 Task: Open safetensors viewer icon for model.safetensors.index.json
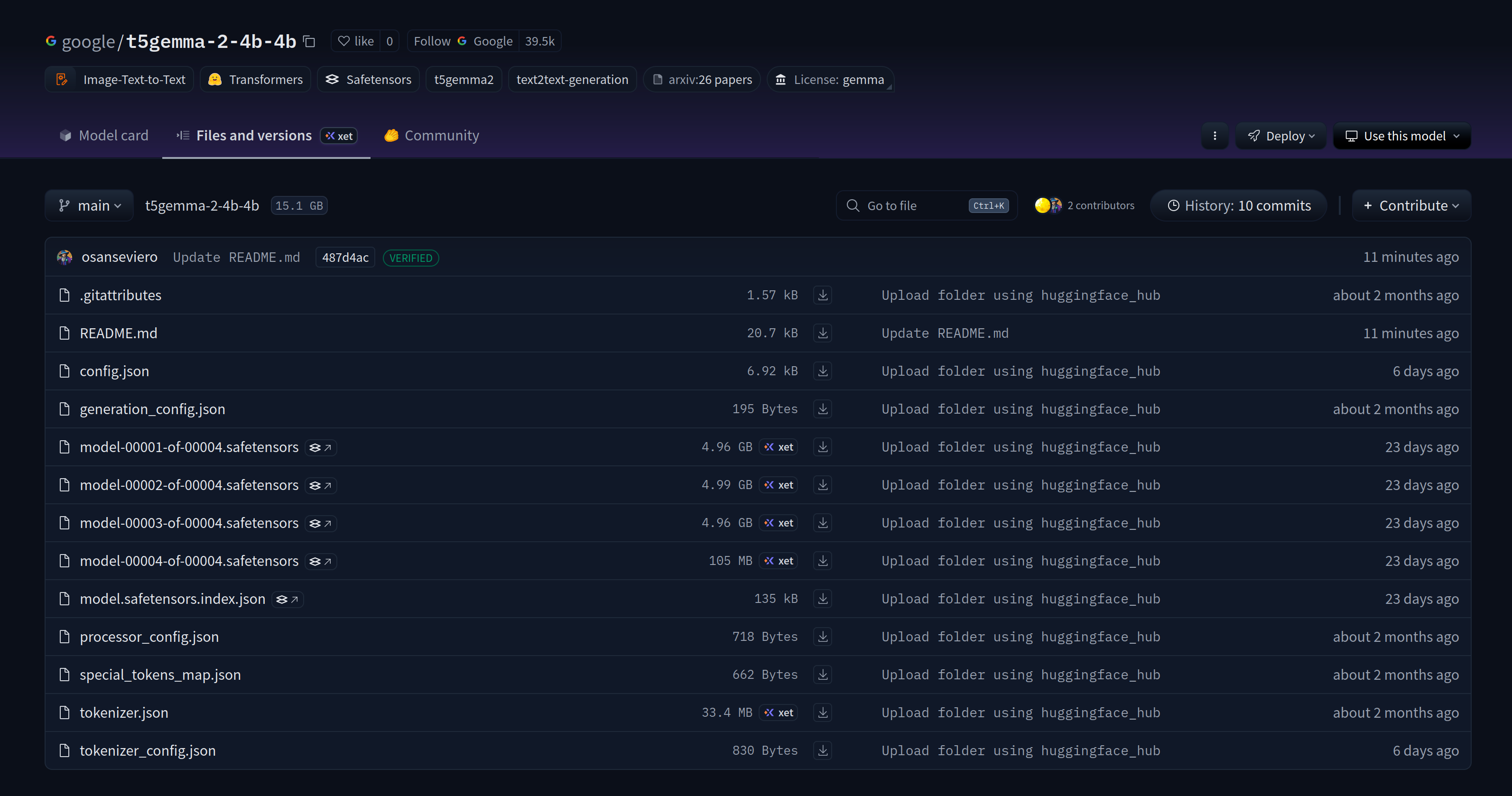[x=288, y=599]
